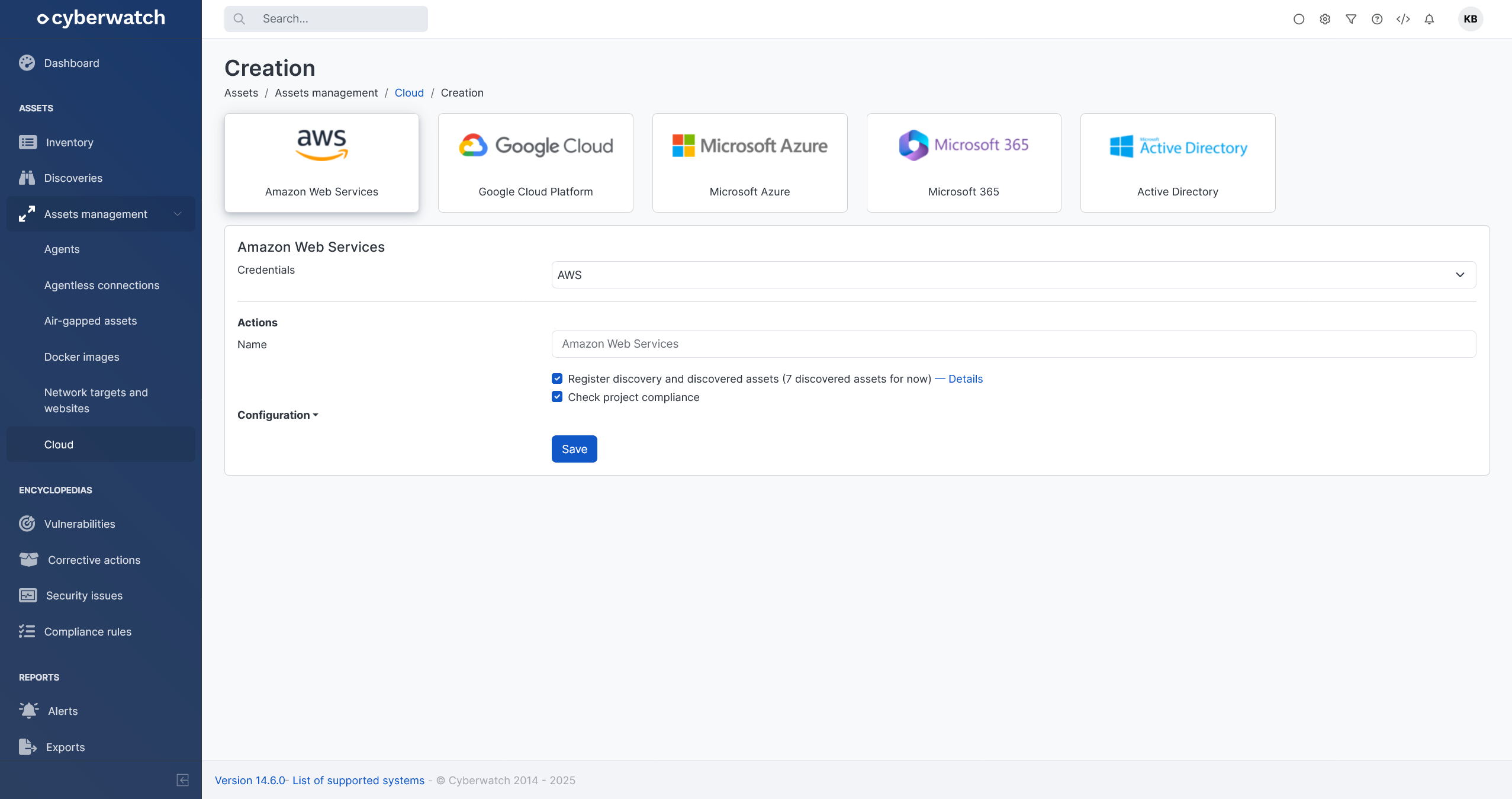Open Docker images in sidebar
1512x799 pixels.
click(x=82, y=357)
